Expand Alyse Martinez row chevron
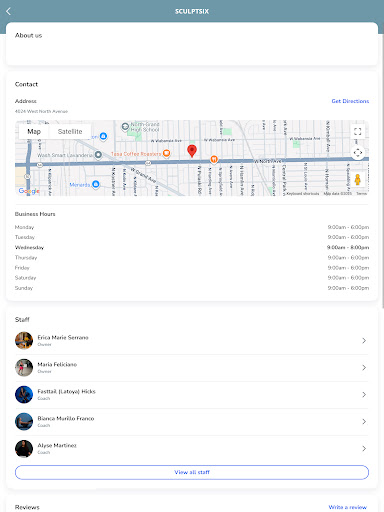Screen dimensions: 384x512 (x=364, y=448)
